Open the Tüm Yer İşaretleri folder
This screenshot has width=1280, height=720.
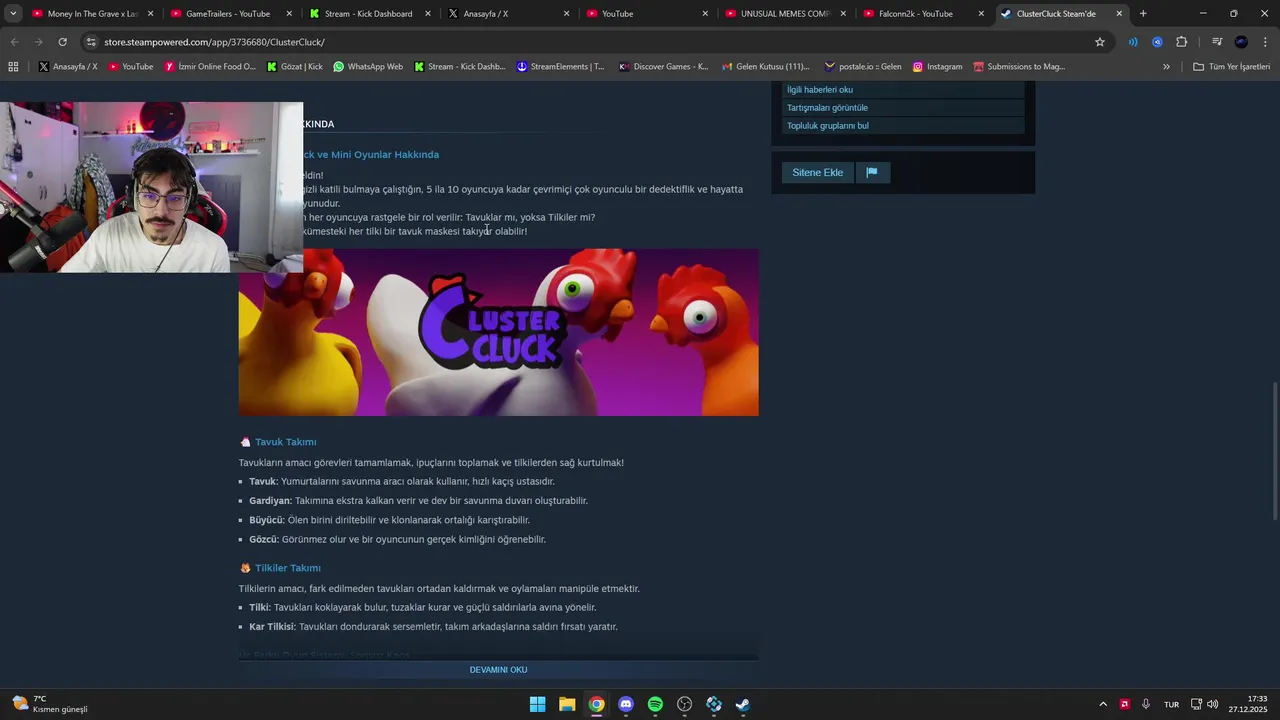tap(1231, 67)
